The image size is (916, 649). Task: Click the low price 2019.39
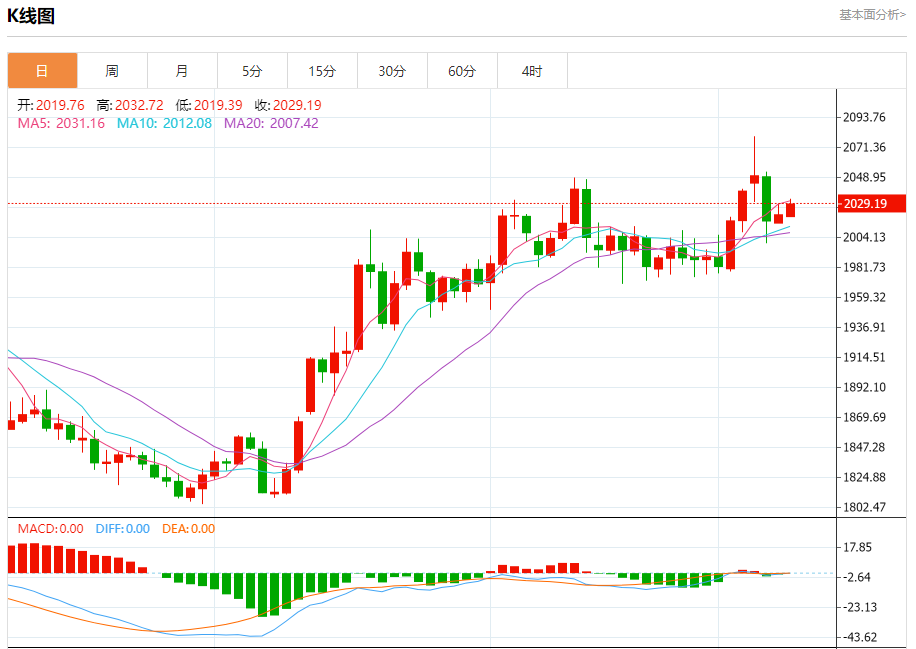point(218,105)
